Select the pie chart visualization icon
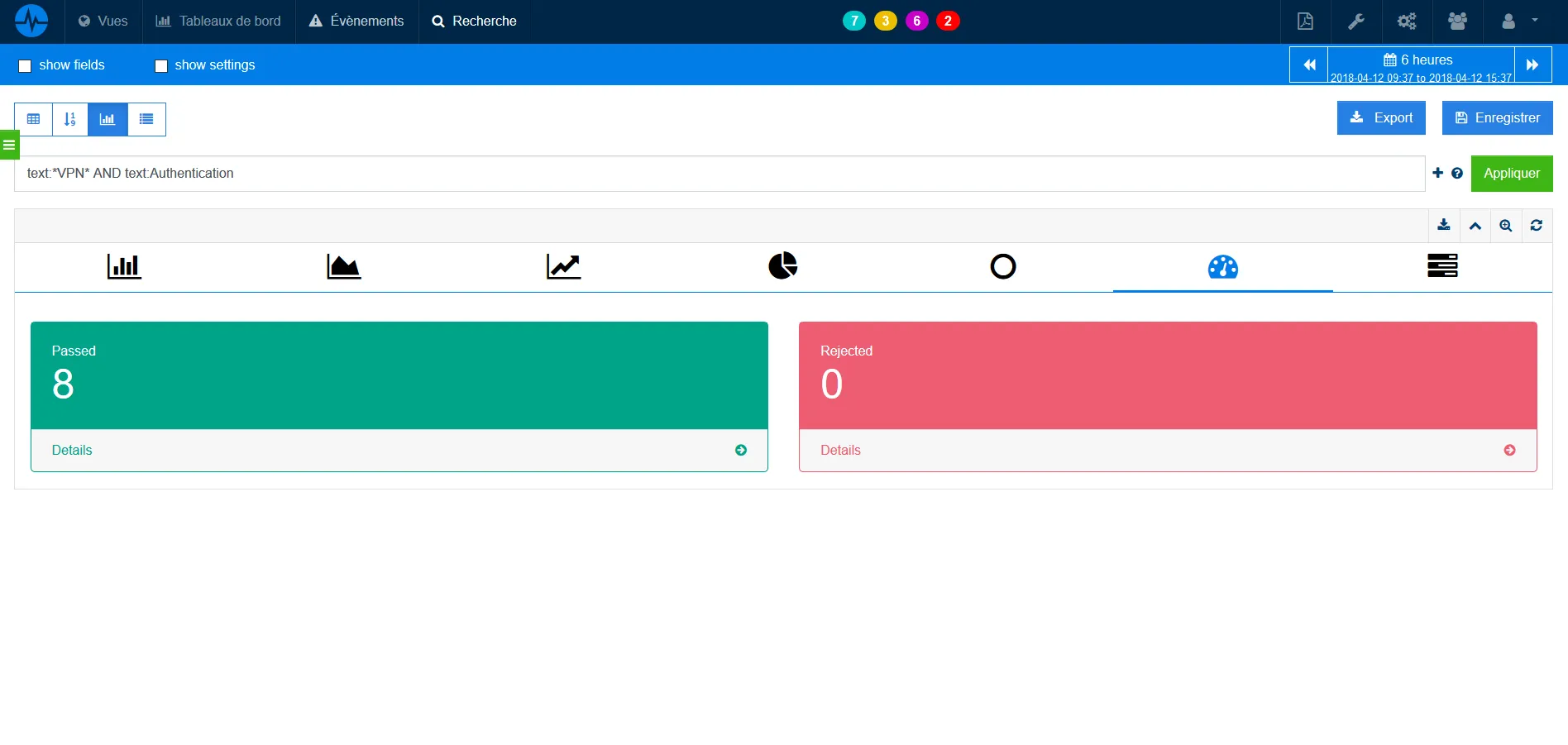This screenshot has height=745, width=1568. point(782,266)
